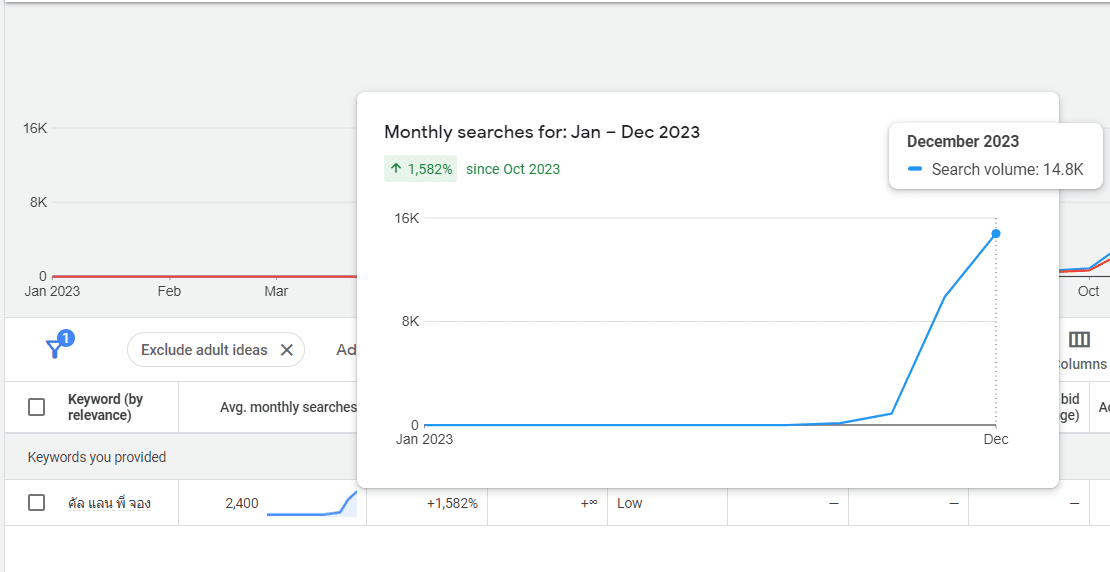Click the since Oct 2023 text
This screenshot has height=572, width=1110.
(513, 169)
